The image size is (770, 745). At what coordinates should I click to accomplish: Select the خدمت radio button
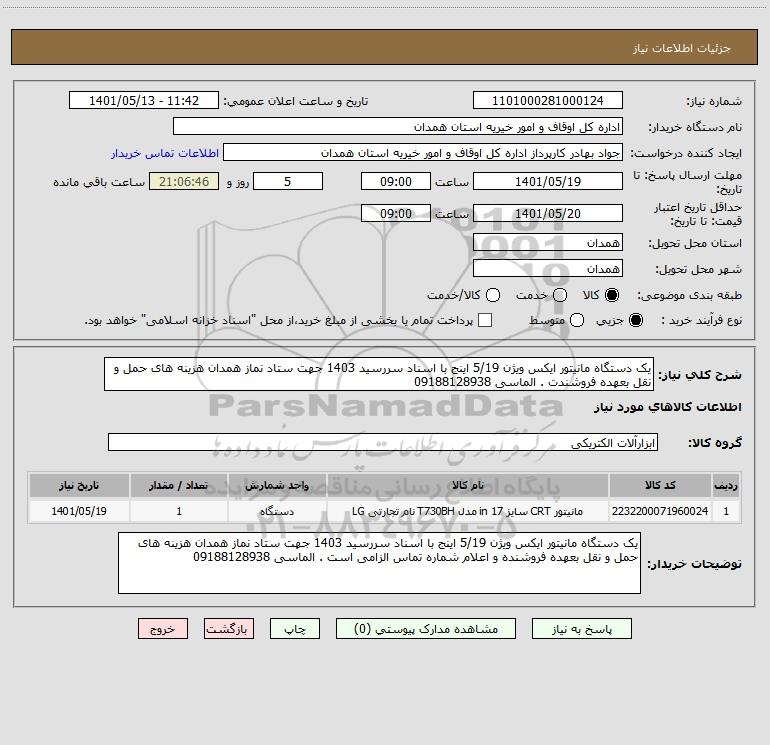pos(560,295)
